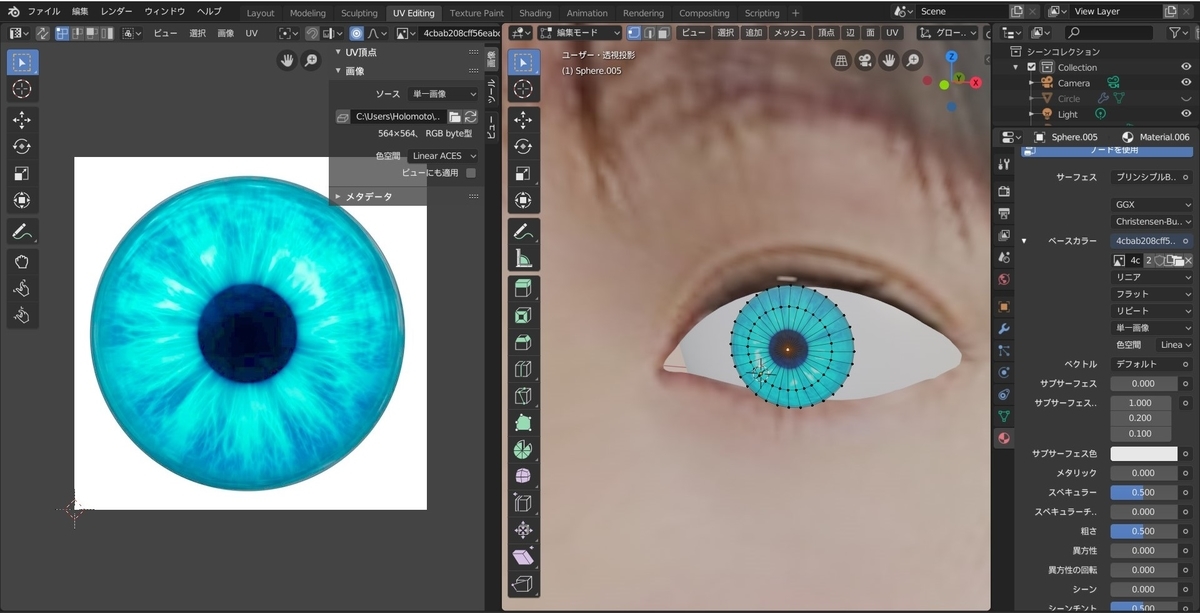
Task: Open the メッシュ menu in 3D viewport
Action: 790,33
